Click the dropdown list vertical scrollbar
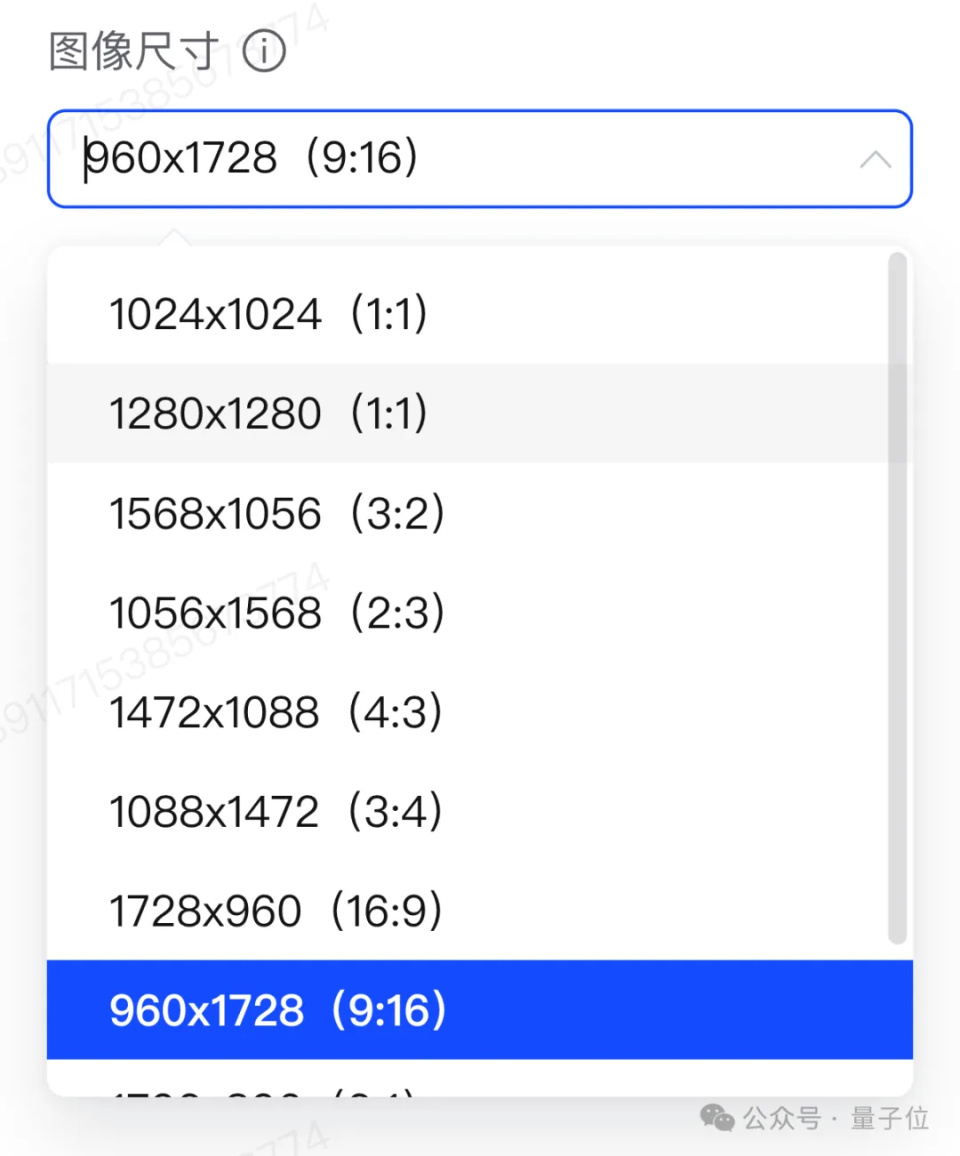Viewport: 960px width, 1156px height. coord(897,600)
